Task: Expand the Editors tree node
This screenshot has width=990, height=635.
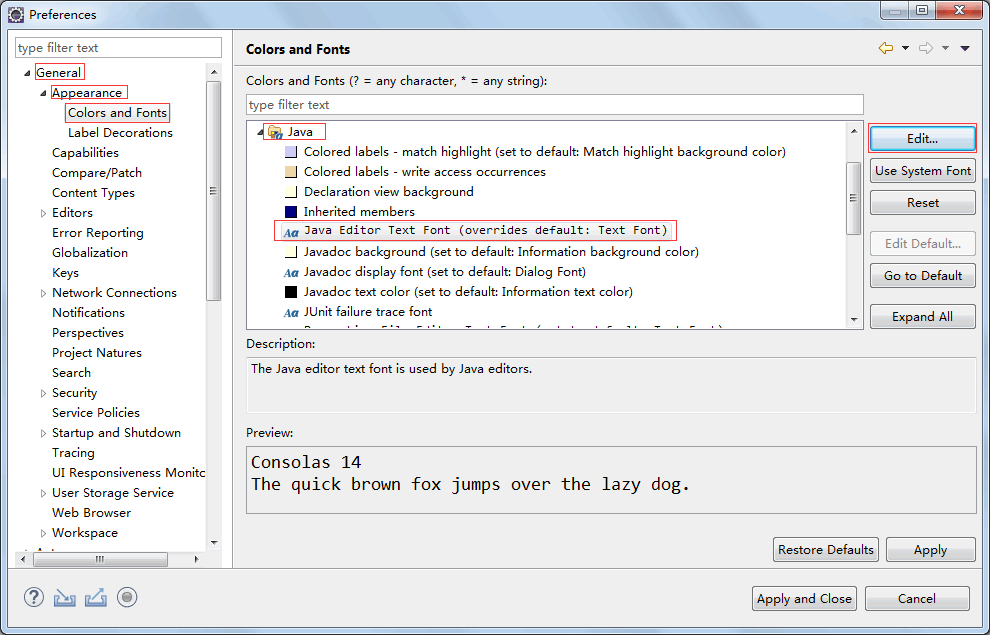Action: click(x=43, y=213)
